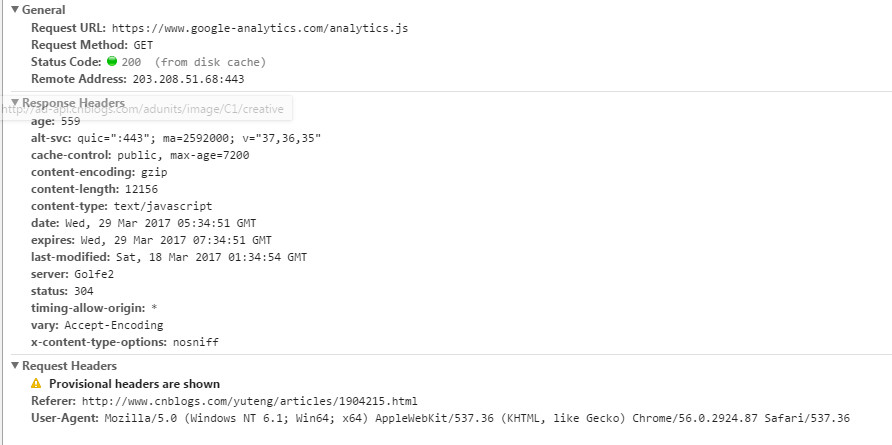Click the x-content-type-options nosniff value
This screenshot has height=445, width=892.
[194, 343]
